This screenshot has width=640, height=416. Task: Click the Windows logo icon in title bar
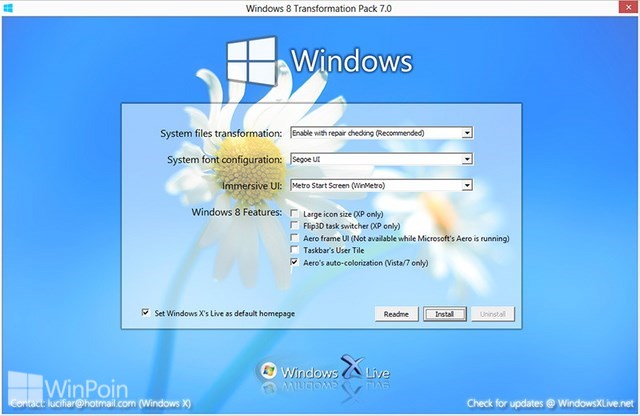click(7, 8)
